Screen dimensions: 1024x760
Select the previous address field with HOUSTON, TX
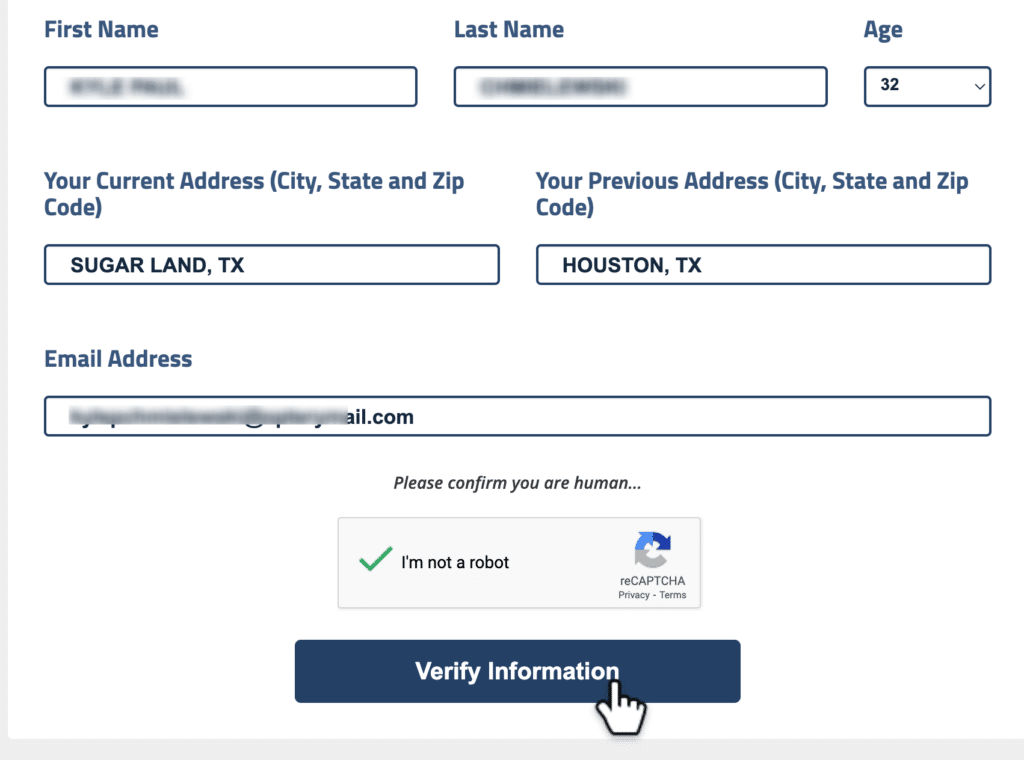click(x=763, y=265)
